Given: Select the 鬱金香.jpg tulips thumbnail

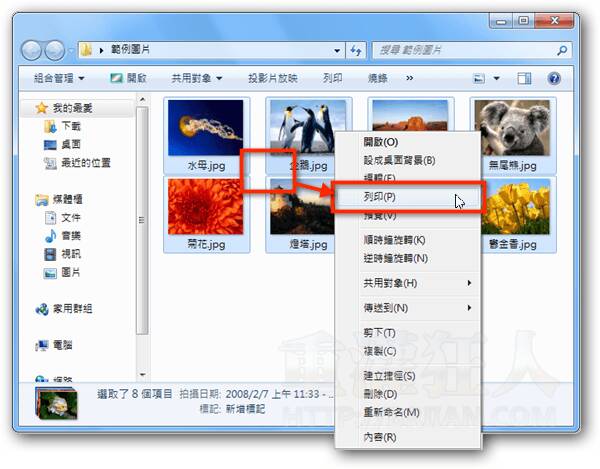Looking at the screenshot, I should pyautogui.click(x=516, y=207).
